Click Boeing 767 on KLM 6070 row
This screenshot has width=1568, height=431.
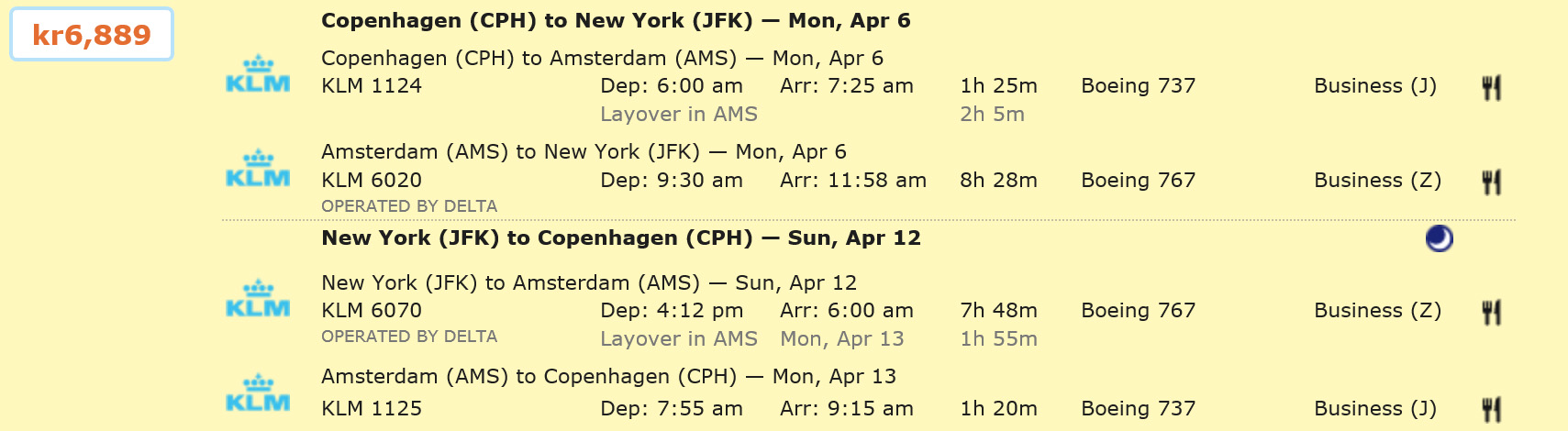1138,311
